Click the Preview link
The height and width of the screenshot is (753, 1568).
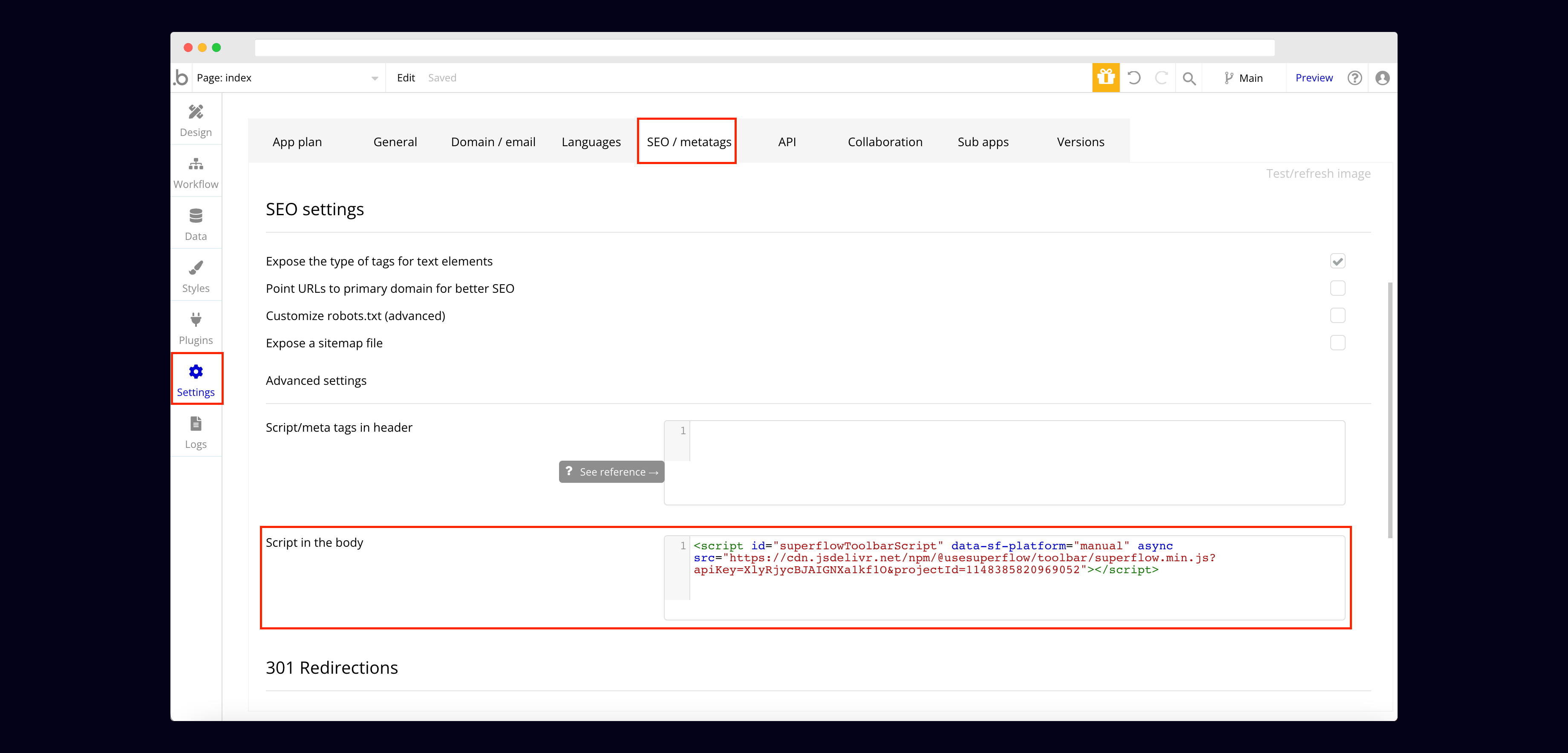(x=1314, y=78)
